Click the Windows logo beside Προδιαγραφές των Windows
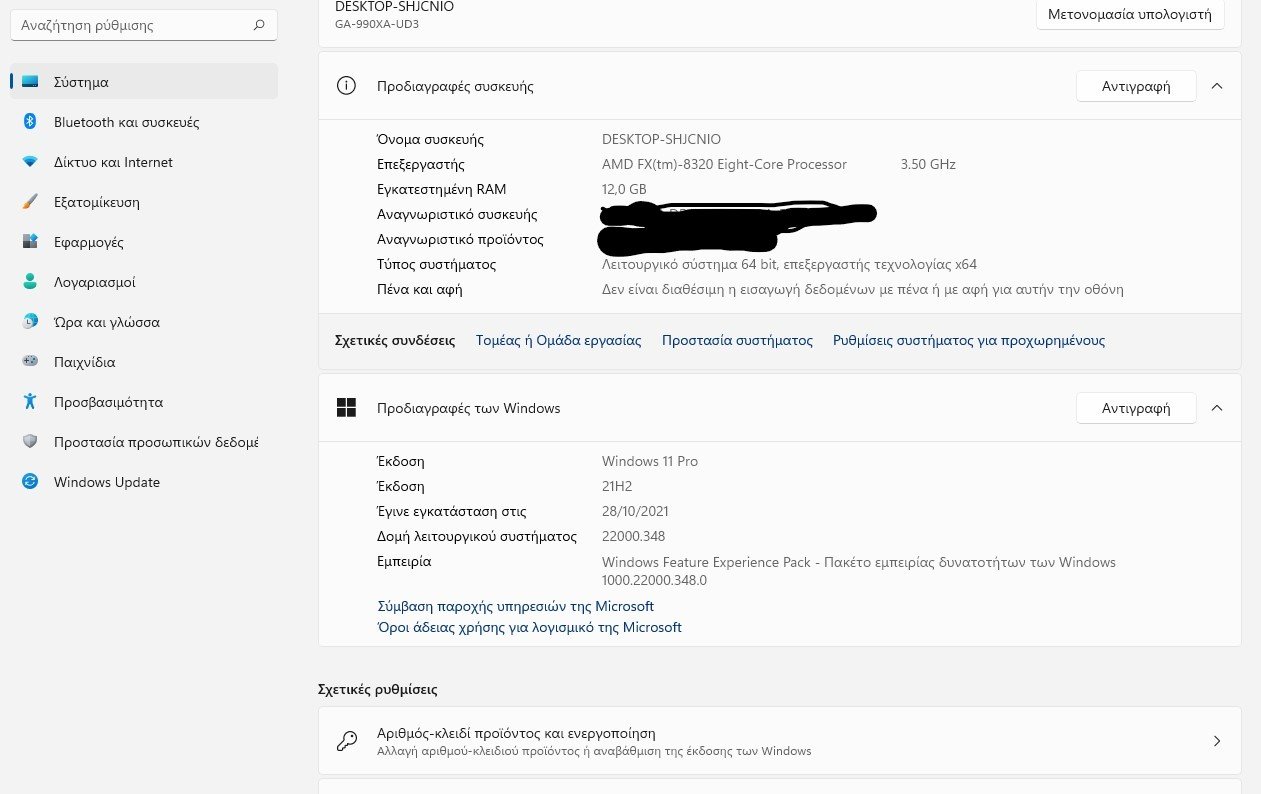This screenshot has width=1261, height=794. click(346, 408)
